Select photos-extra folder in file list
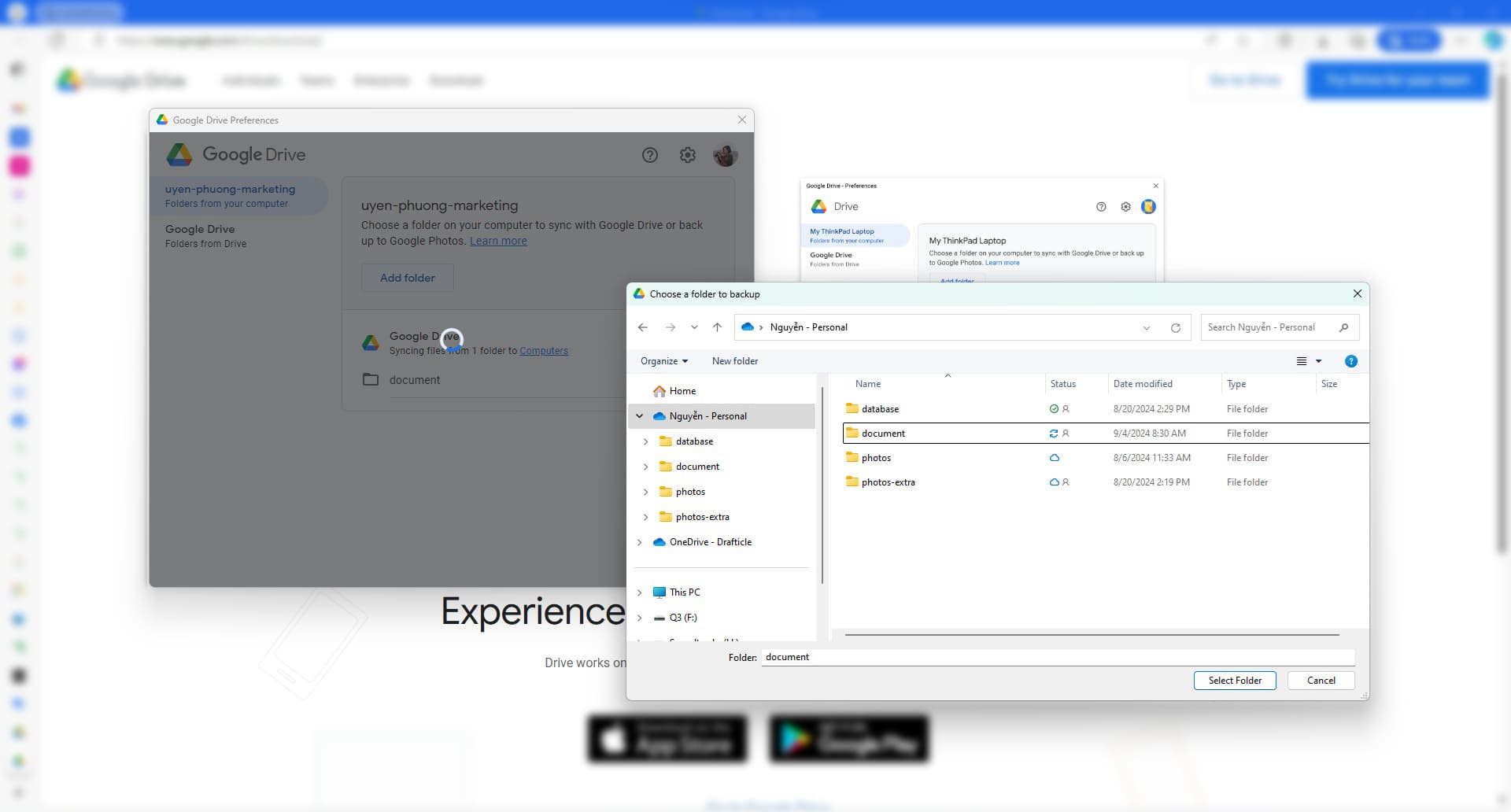Viewport: 1511px width, 812px height. coord(888,482)
